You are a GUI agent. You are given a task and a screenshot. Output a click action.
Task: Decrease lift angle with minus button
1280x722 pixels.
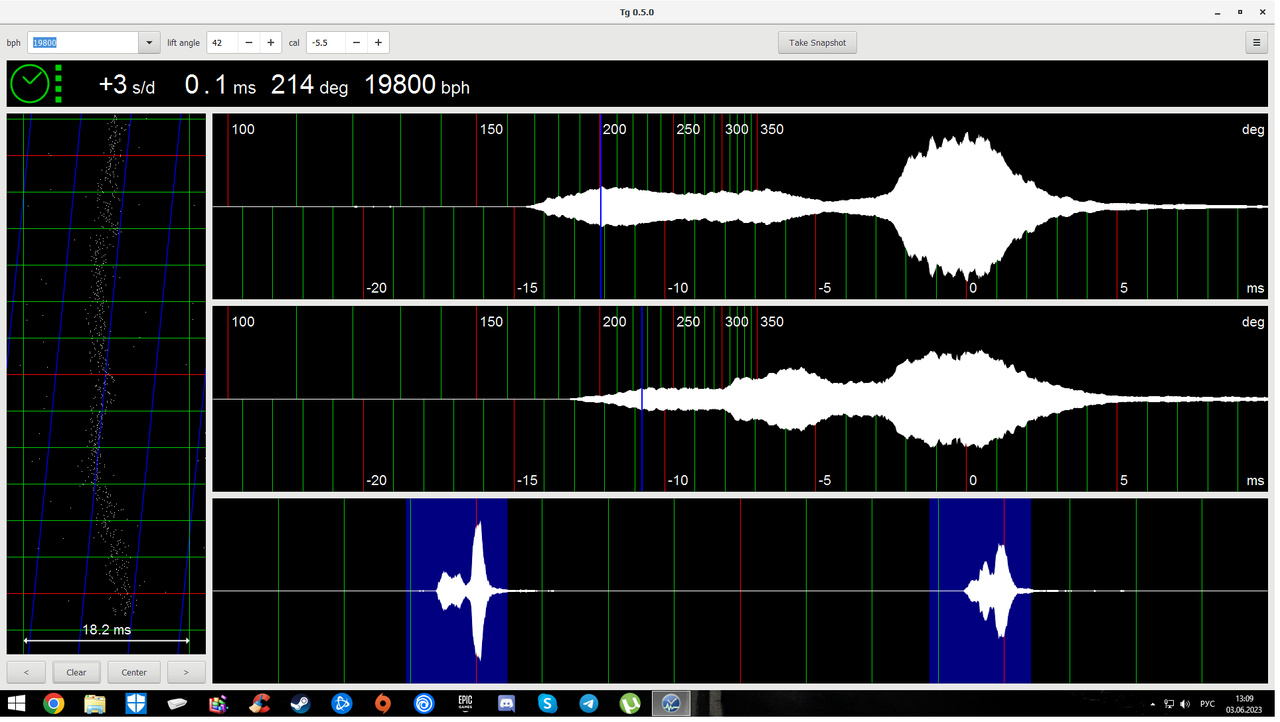coord(249,43)
